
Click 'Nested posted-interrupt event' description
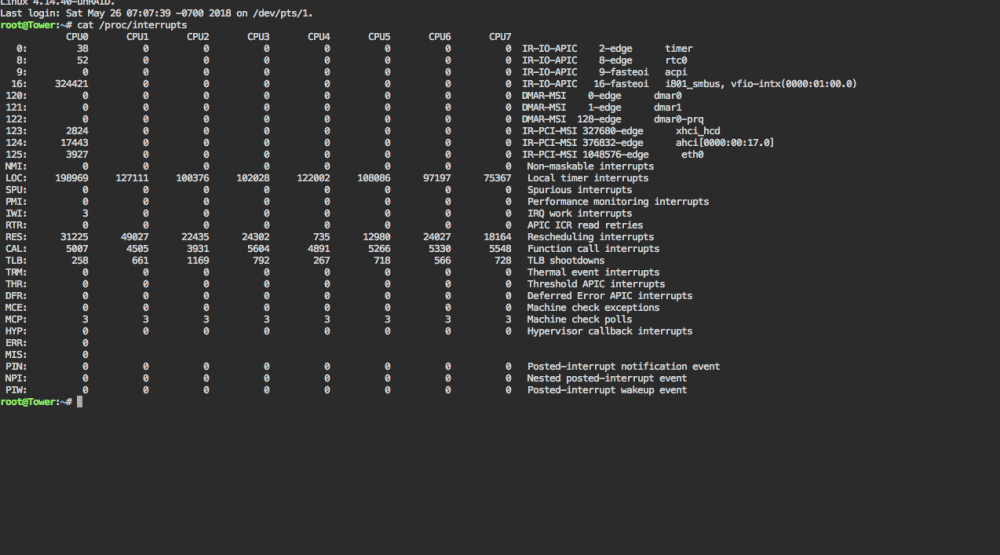[x=607, y=379]
